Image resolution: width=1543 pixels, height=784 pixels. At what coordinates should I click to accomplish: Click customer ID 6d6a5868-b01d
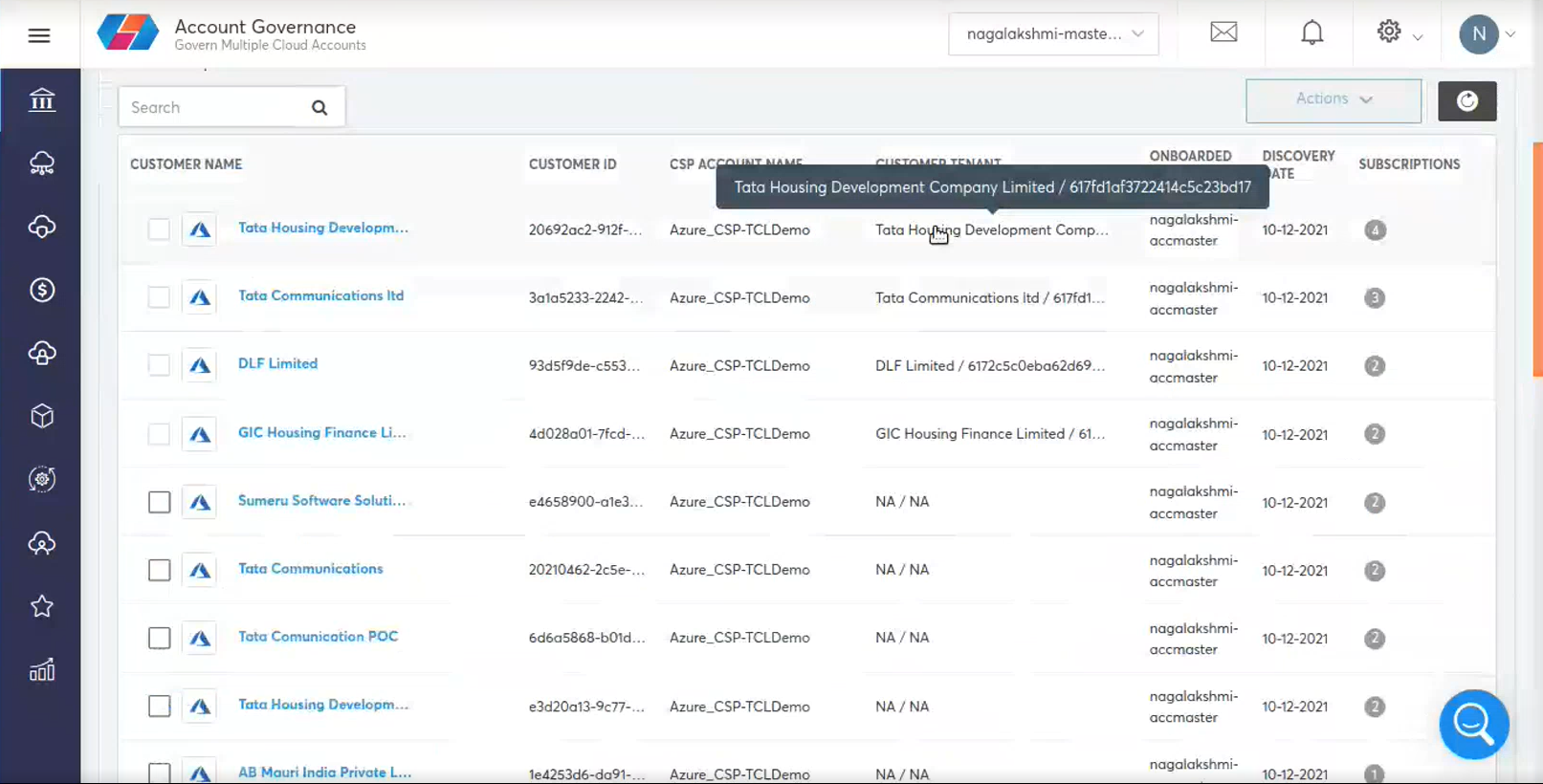(x=586, y=637)
